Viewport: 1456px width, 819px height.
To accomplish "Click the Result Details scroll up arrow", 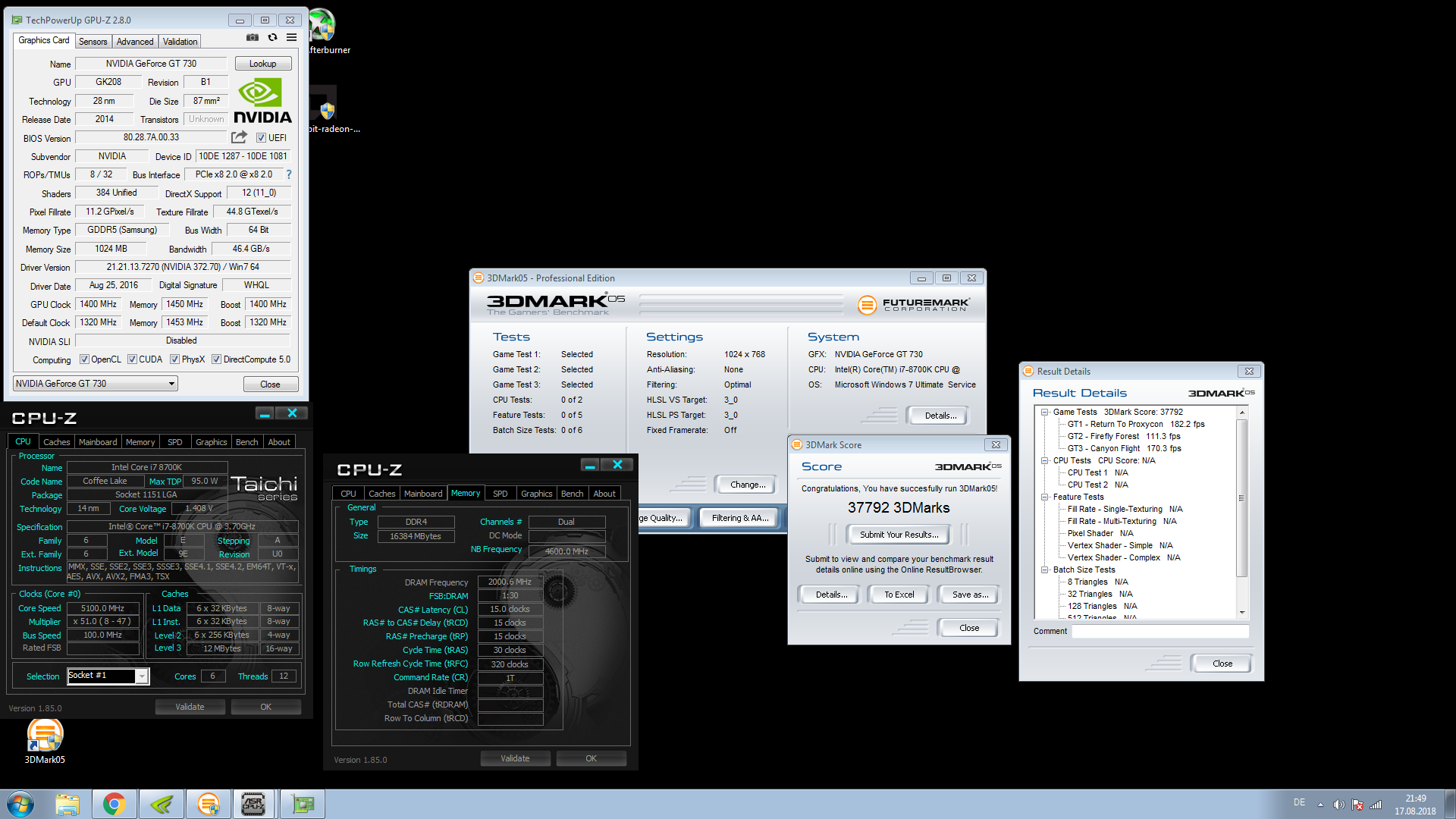I will pos(1241,413).
